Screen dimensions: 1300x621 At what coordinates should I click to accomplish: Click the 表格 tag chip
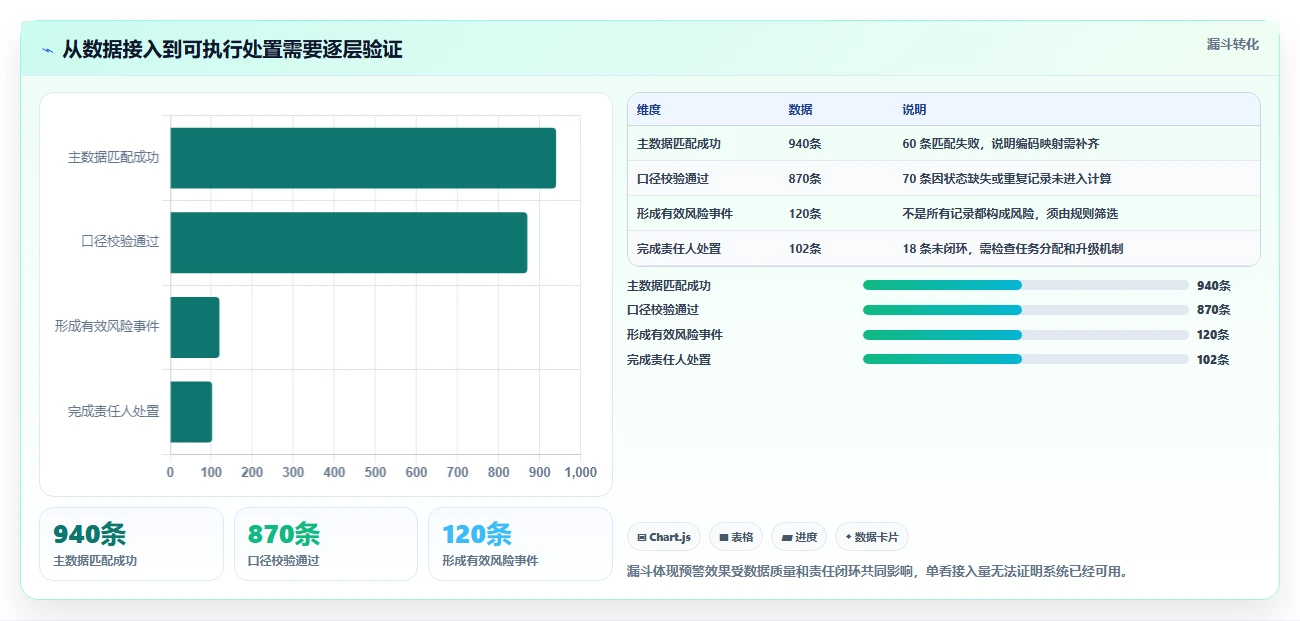pos(736,537)
